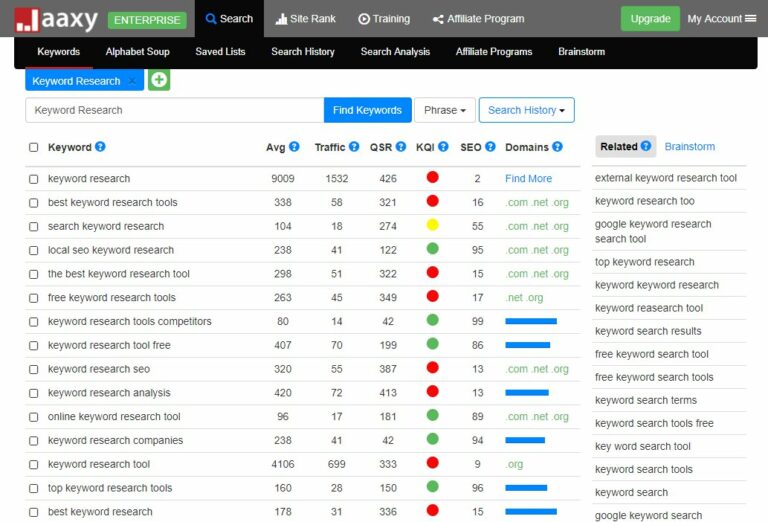Click blue domain bar for keyword research analysis
Viewport: 768px width, 522px height.
(x=527, y=393)
